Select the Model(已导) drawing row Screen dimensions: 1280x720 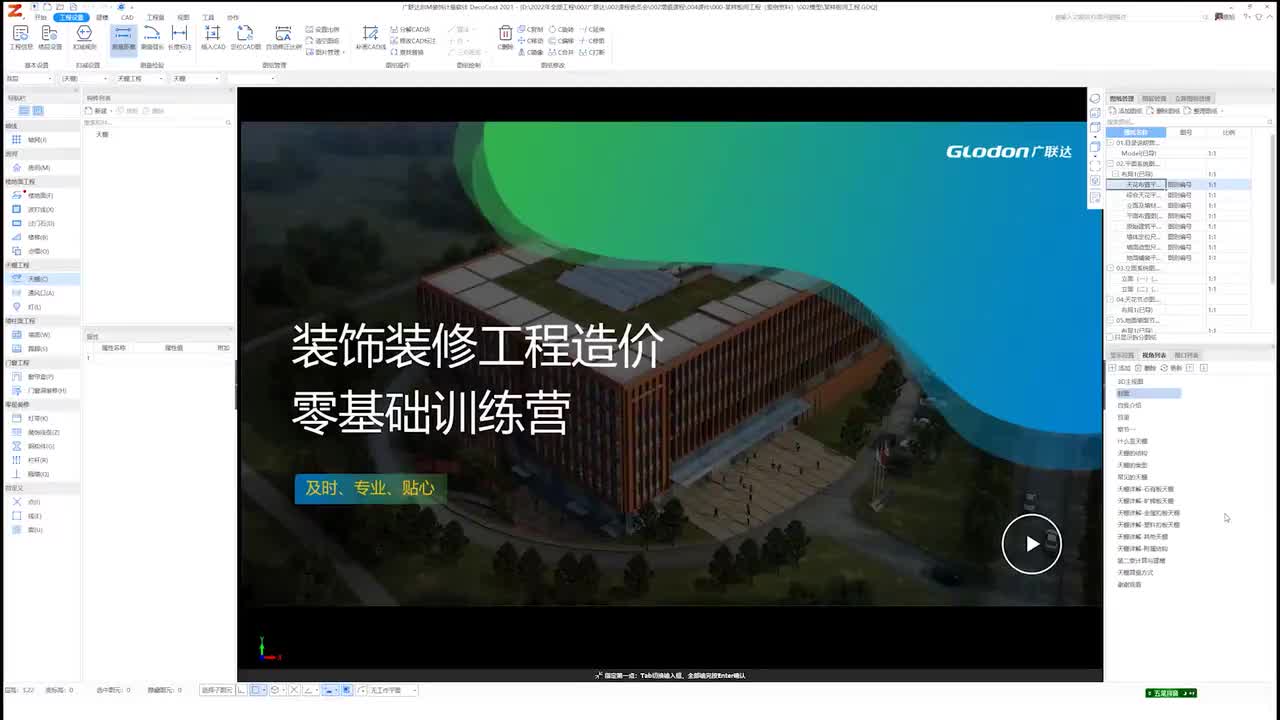[x=1178, y=153]
